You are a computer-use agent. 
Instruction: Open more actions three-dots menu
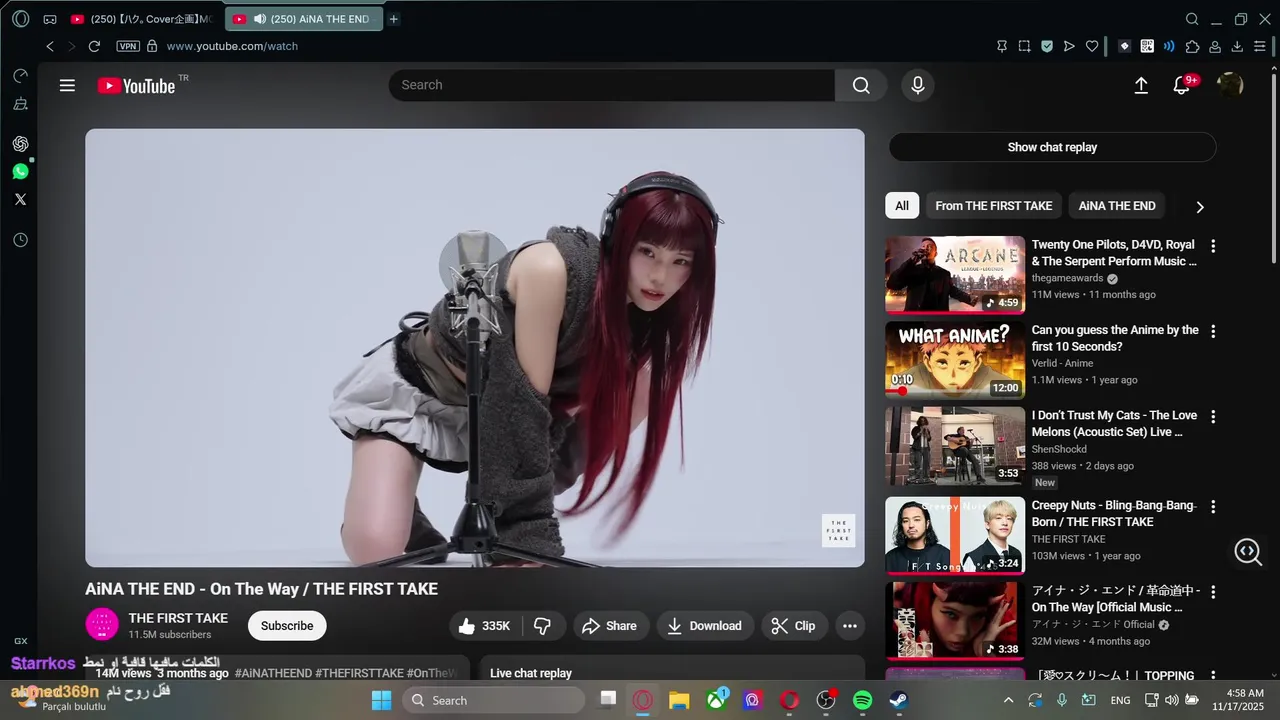[850, 626]
